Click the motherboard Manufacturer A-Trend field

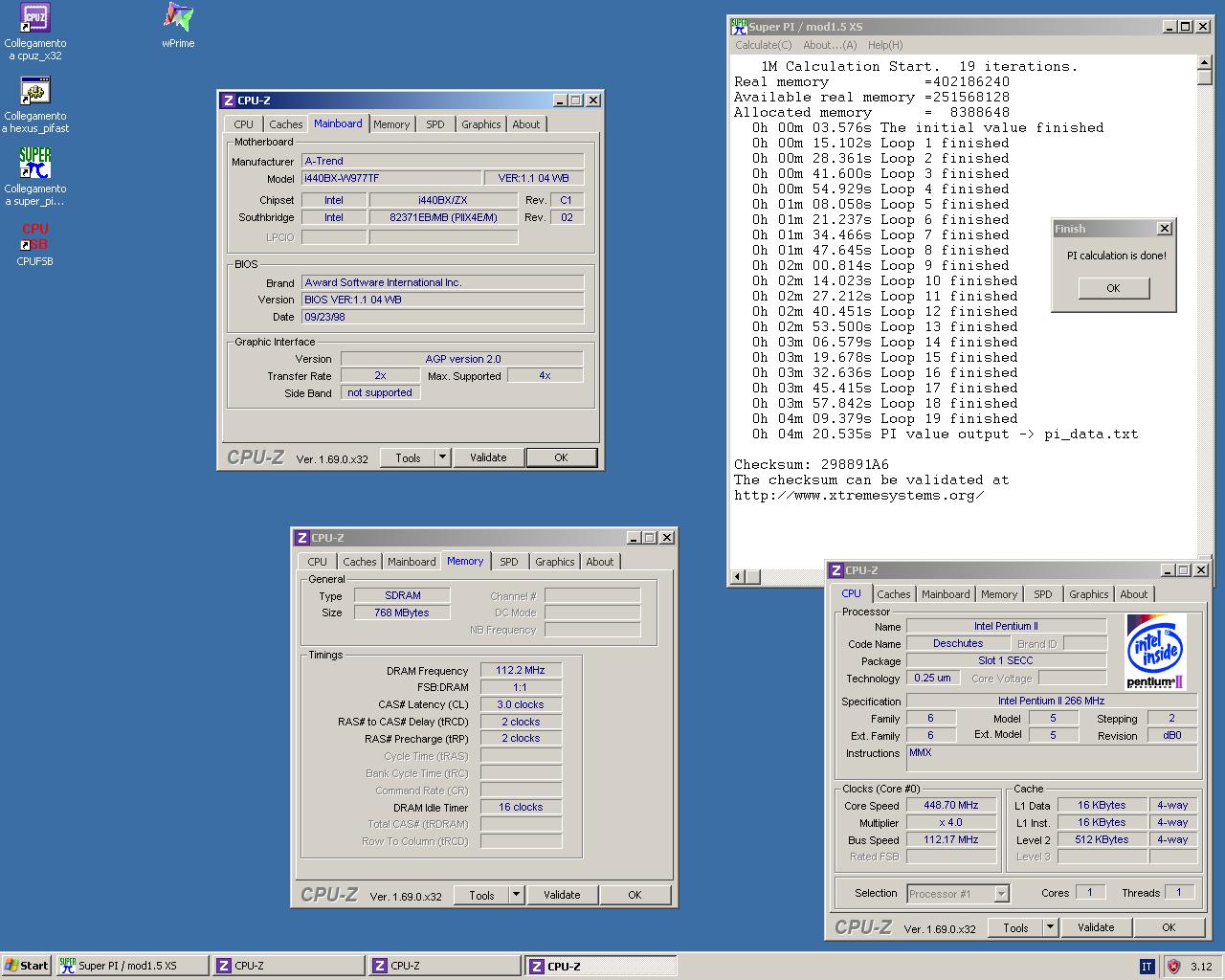click(x=442, y=161)
